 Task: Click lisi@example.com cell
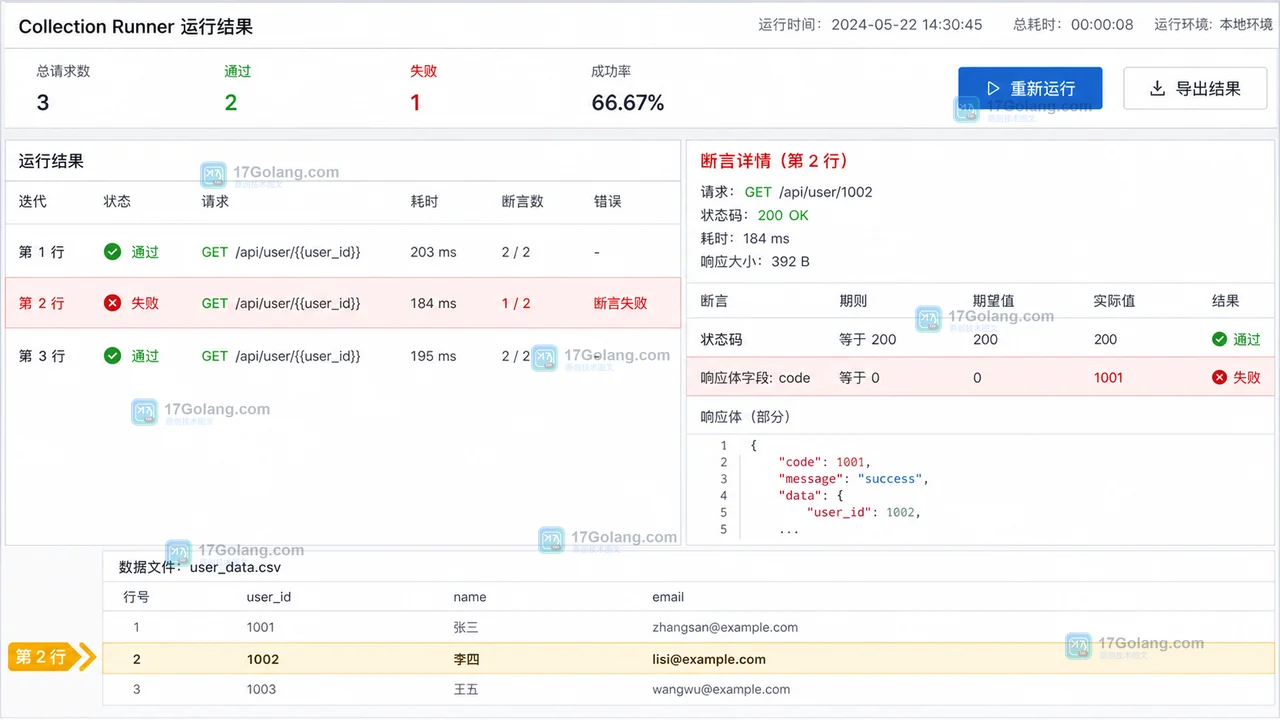tap(709, 659)
